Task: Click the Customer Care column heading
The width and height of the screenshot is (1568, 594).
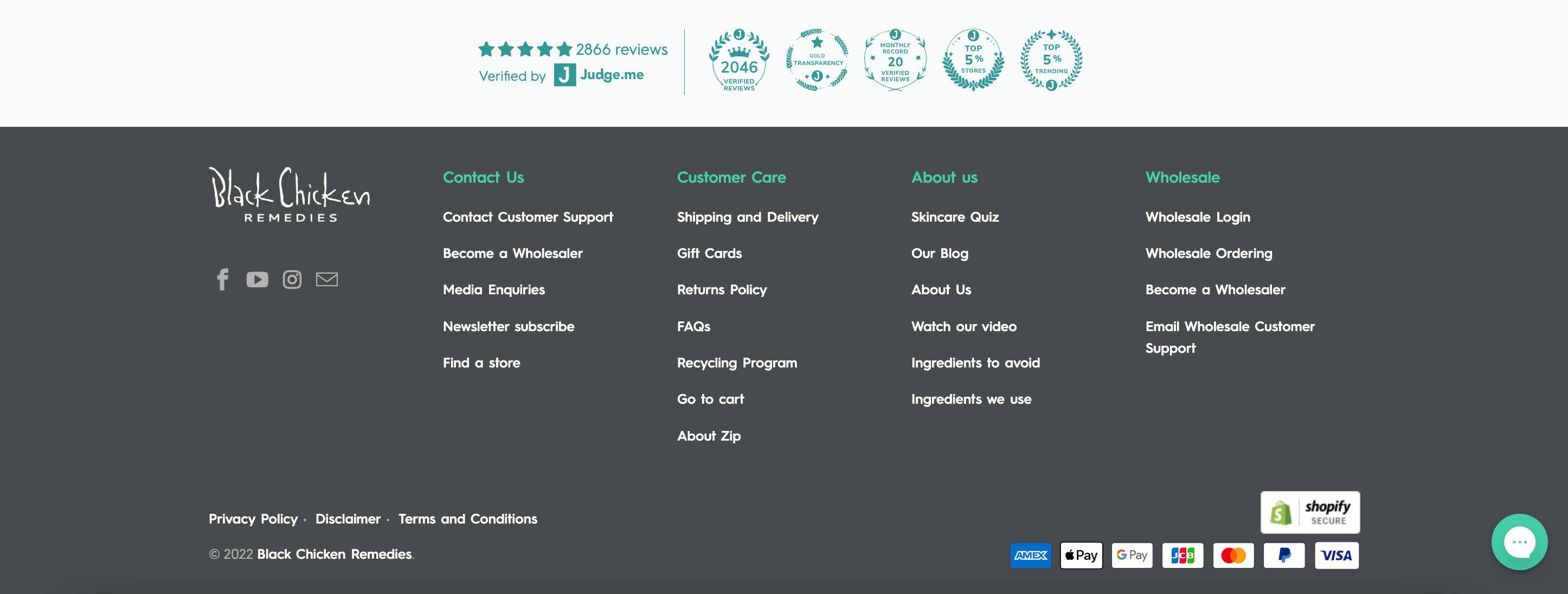Action: pos(731,178)
